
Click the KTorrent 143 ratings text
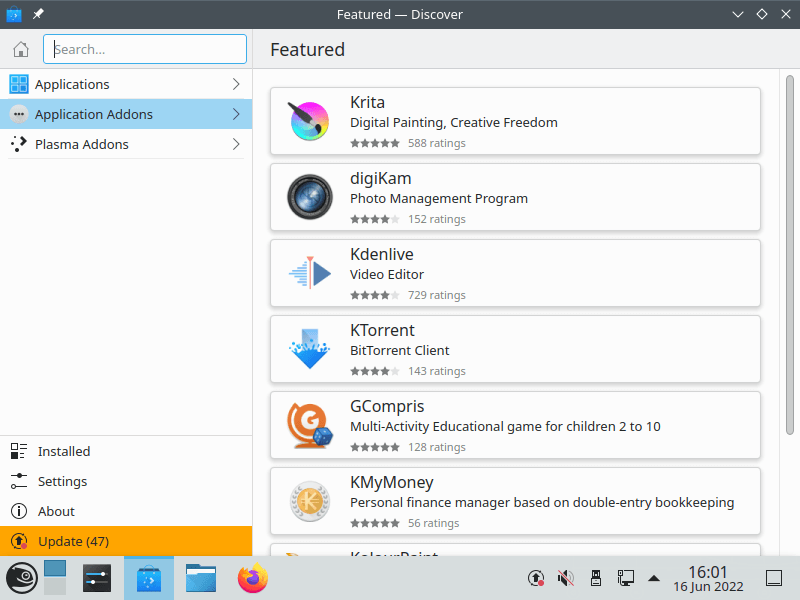click(x=437, y=371)
